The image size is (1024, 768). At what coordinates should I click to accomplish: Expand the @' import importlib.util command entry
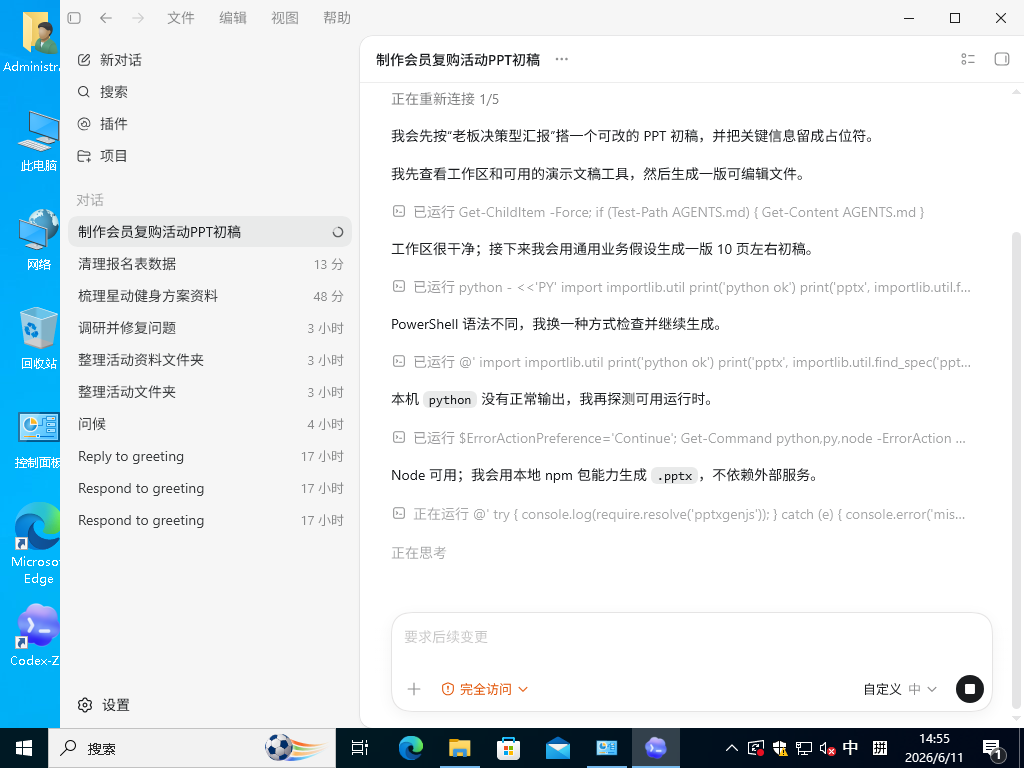pyautogui.click(x=681, y=362)
